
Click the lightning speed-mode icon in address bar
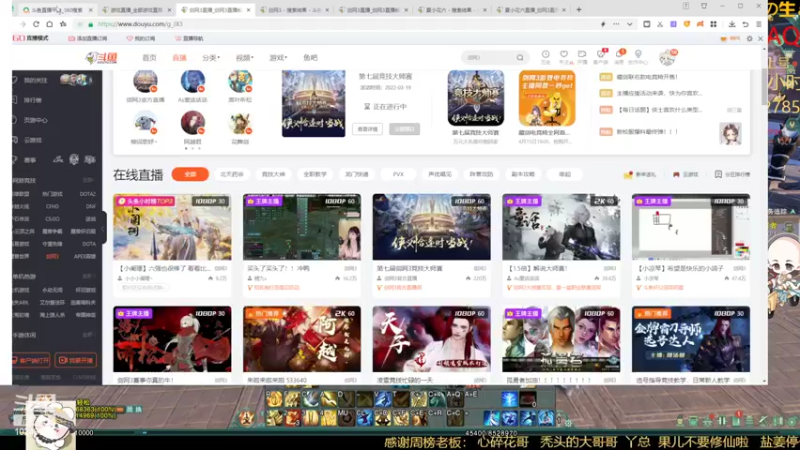603,24
